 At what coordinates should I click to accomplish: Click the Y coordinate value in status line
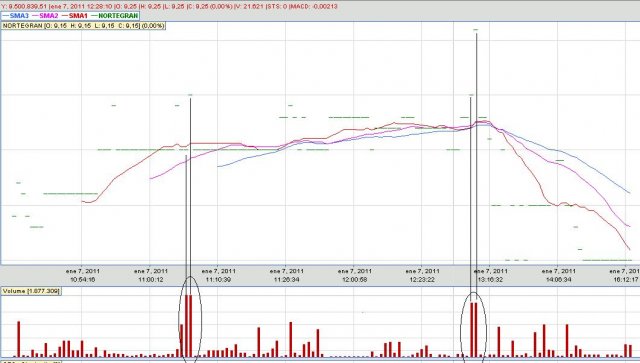(24, 7)
